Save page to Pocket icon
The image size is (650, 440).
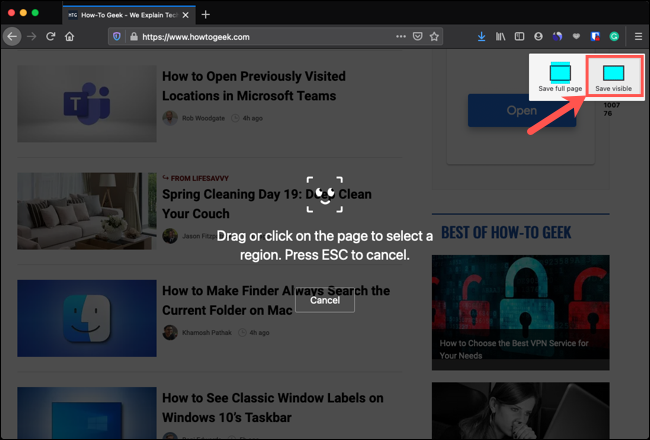(x=418, y=37)
